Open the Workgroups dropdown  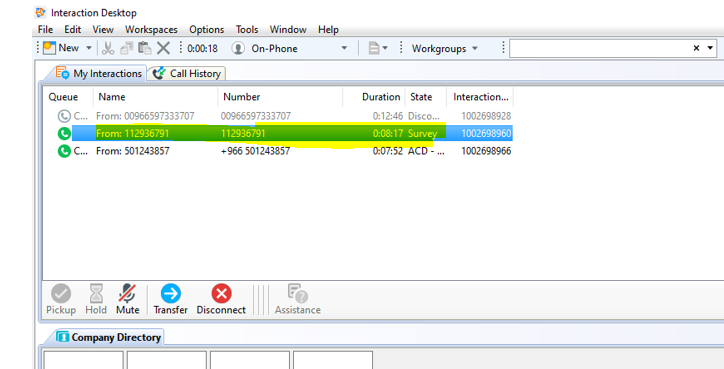444,48
